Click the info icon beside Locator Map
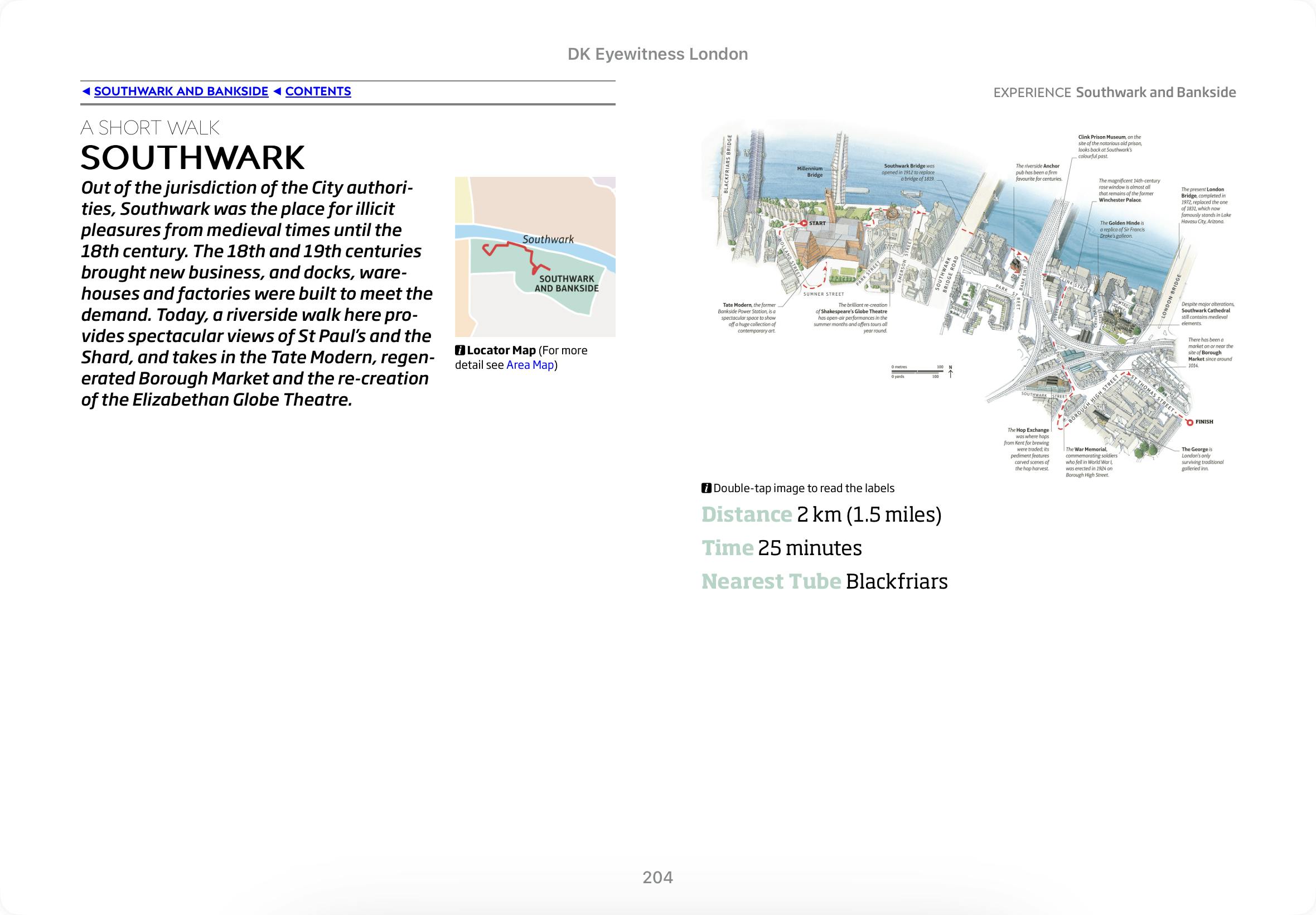This screenshot has width=1316, height=915. tap(459, 350)
